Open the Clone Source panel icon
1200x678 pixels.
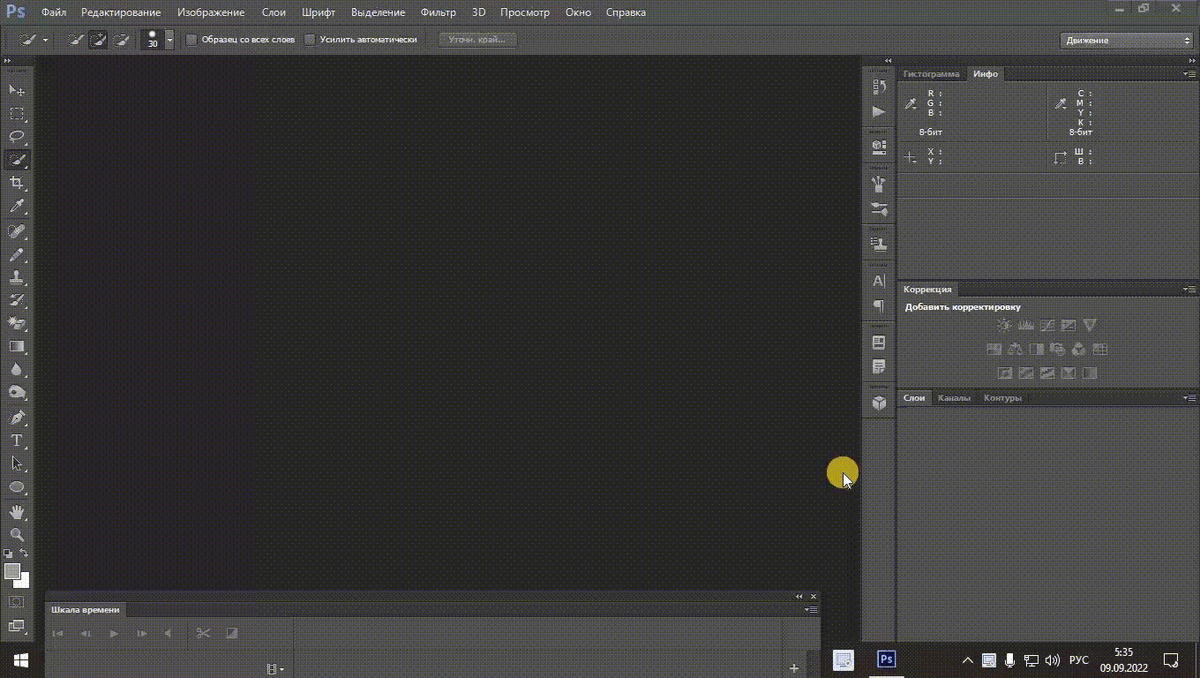click(879, 243)
